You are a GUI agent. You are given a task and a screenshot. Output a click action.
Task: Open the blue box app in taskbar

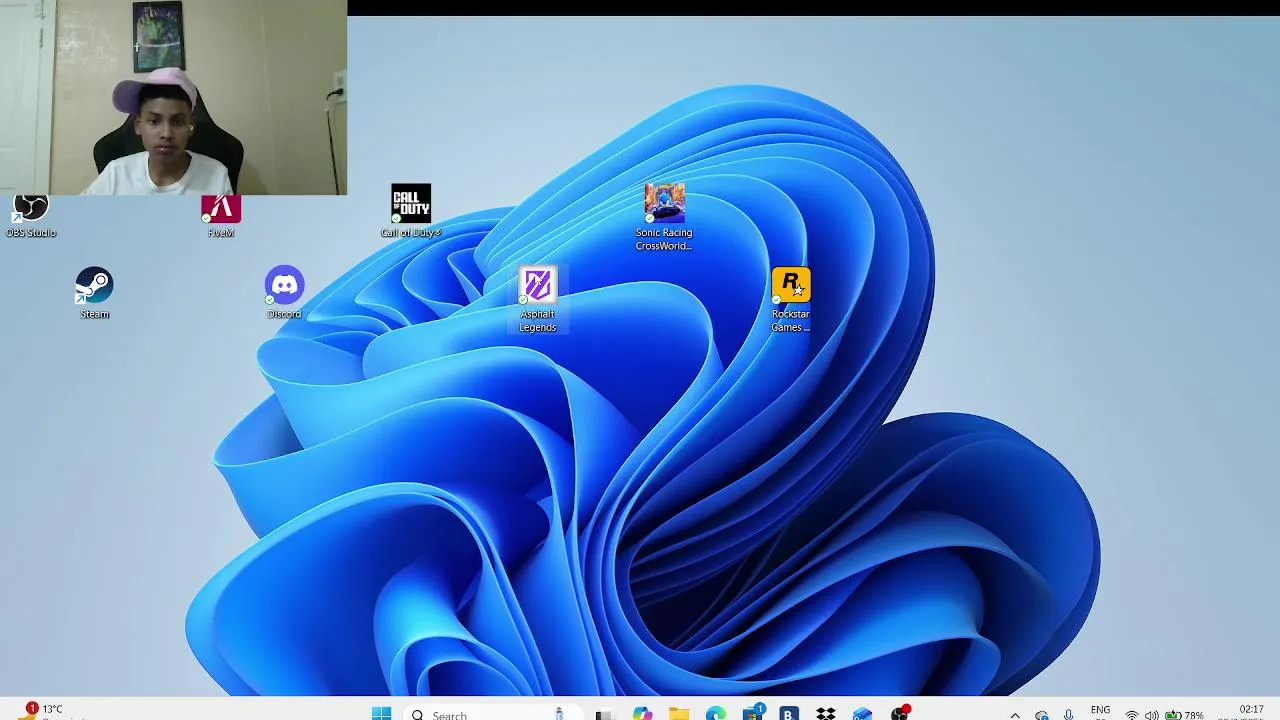pyautogui.click(x=862, y=714)
